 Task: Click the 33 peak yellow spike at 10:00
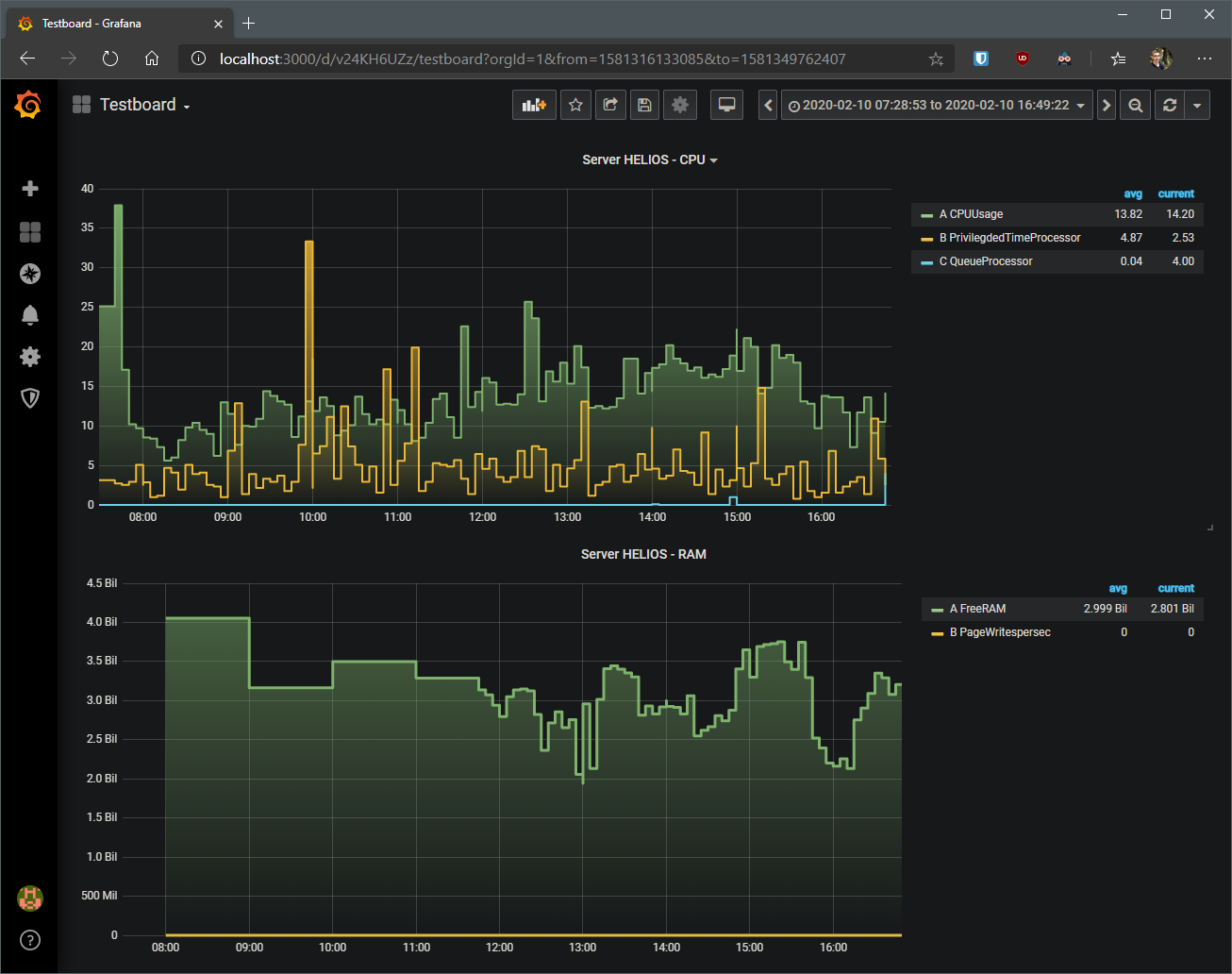click(308, 243)
